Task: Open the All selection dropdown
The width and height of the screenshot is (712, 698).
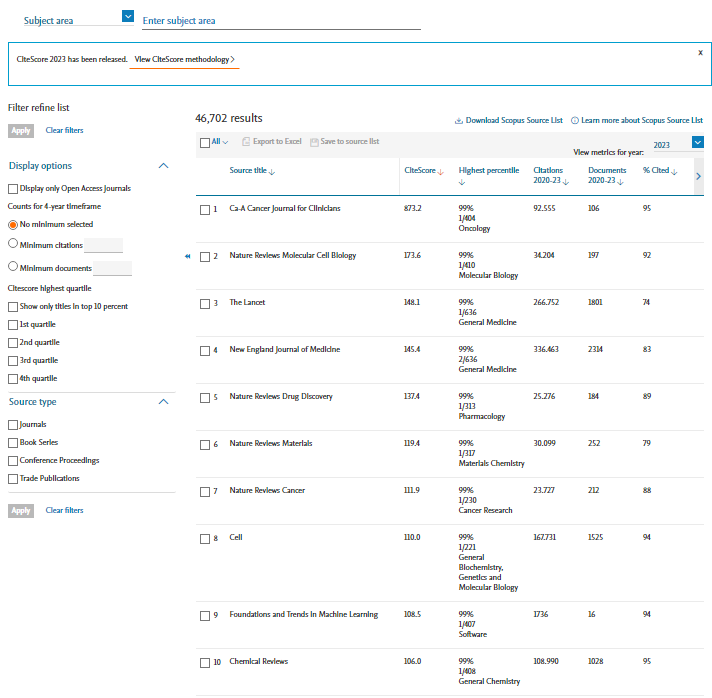Action: [x=220, y=142]
